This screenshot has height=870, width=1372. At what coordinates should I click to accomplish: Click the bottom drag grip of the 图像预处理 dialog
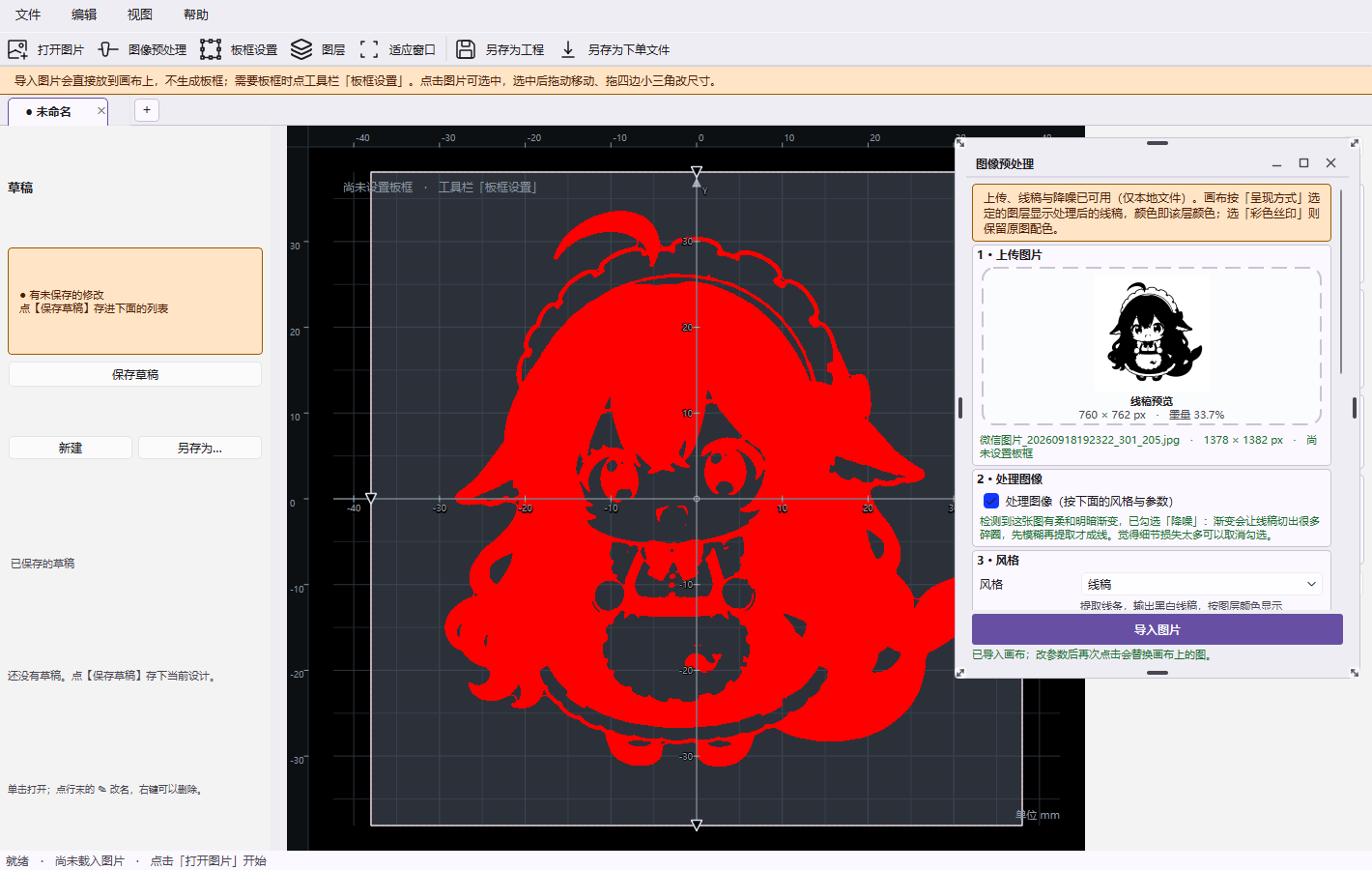1158,673
